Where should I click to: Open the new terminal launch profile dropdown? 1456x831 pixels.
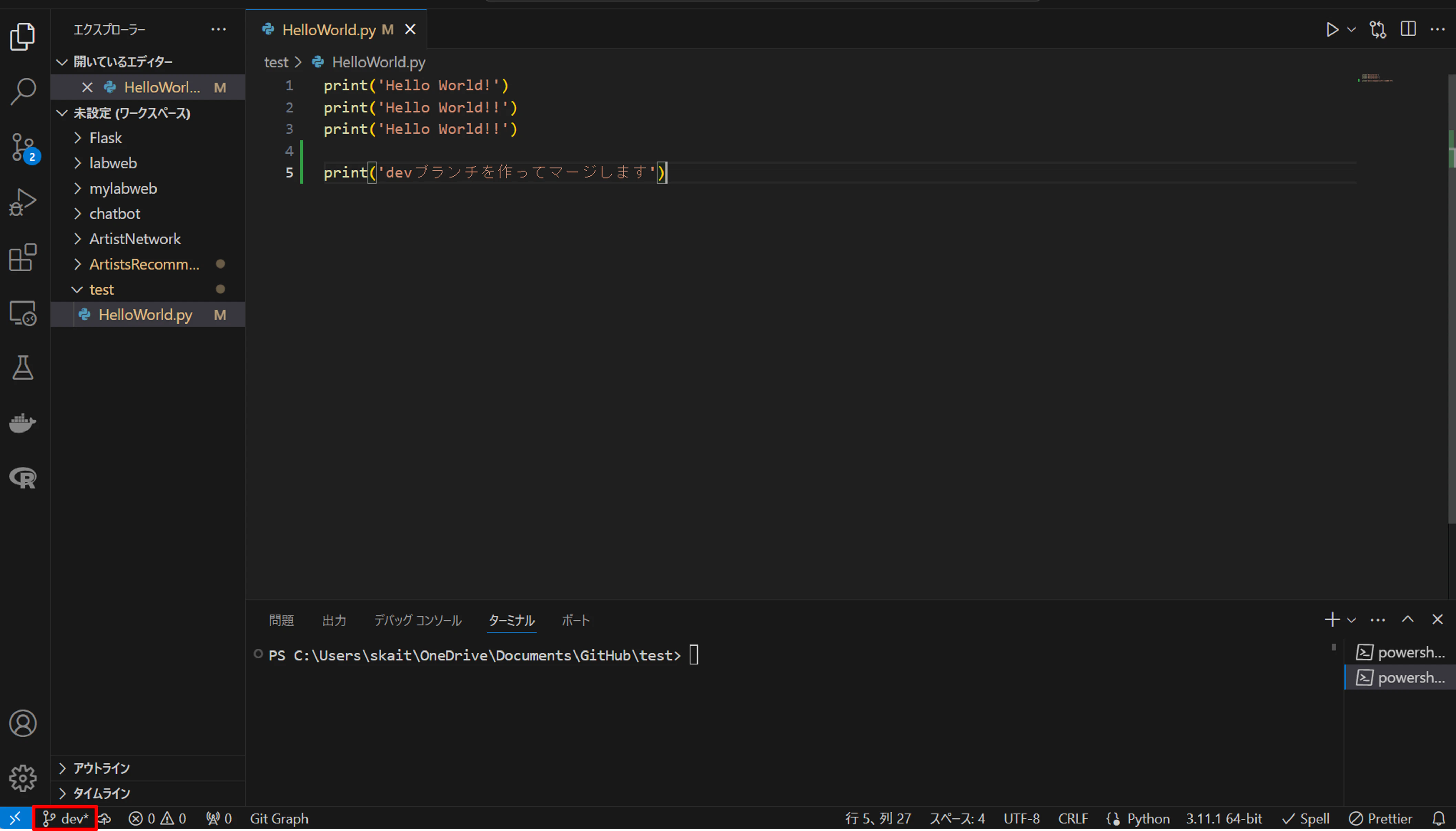click(x=1351, y=620)
